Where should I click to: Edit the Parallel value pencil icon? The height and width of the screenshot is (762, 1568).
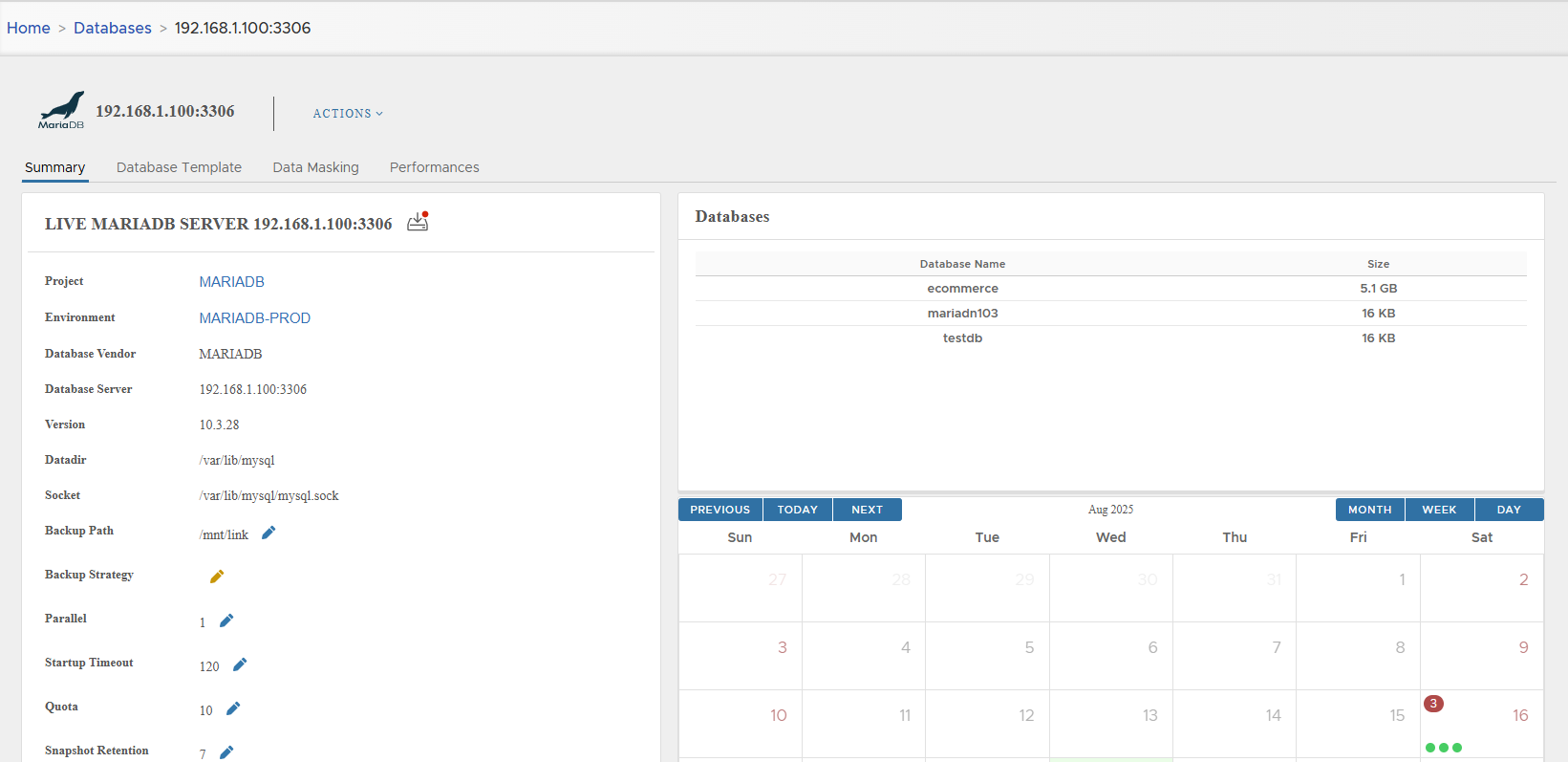226,620
